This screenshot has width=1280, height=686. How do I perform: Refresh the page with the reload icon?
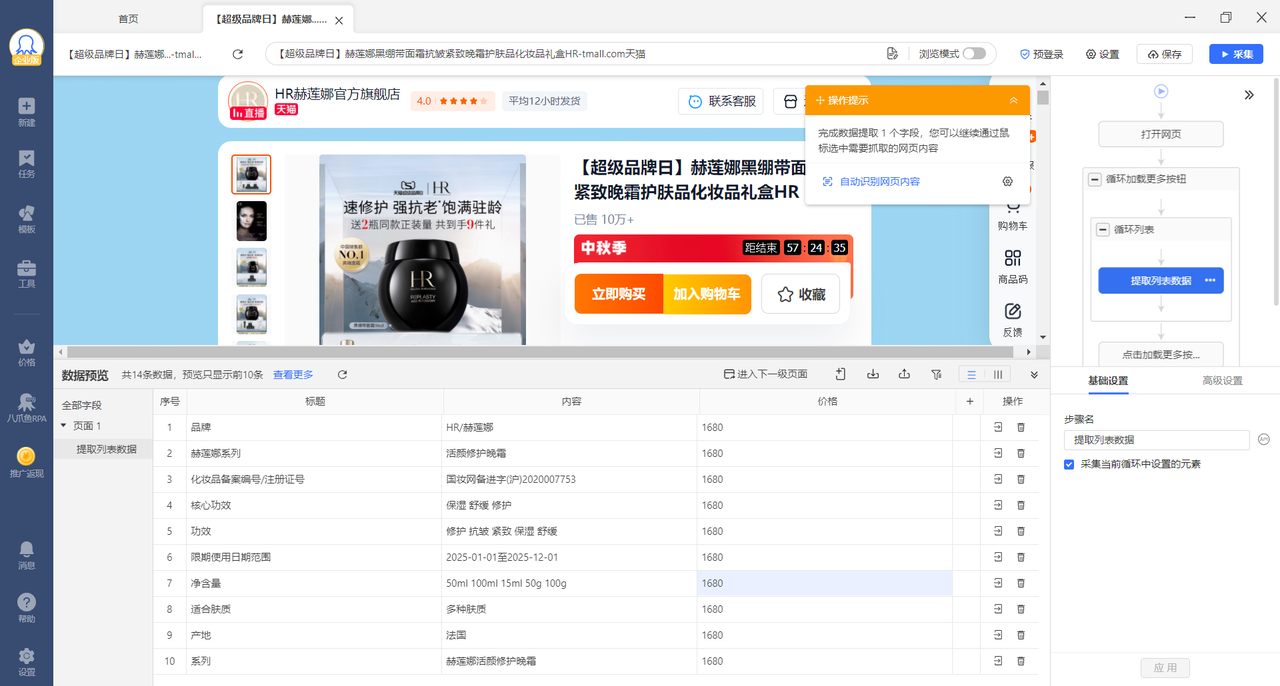[238, 54]
